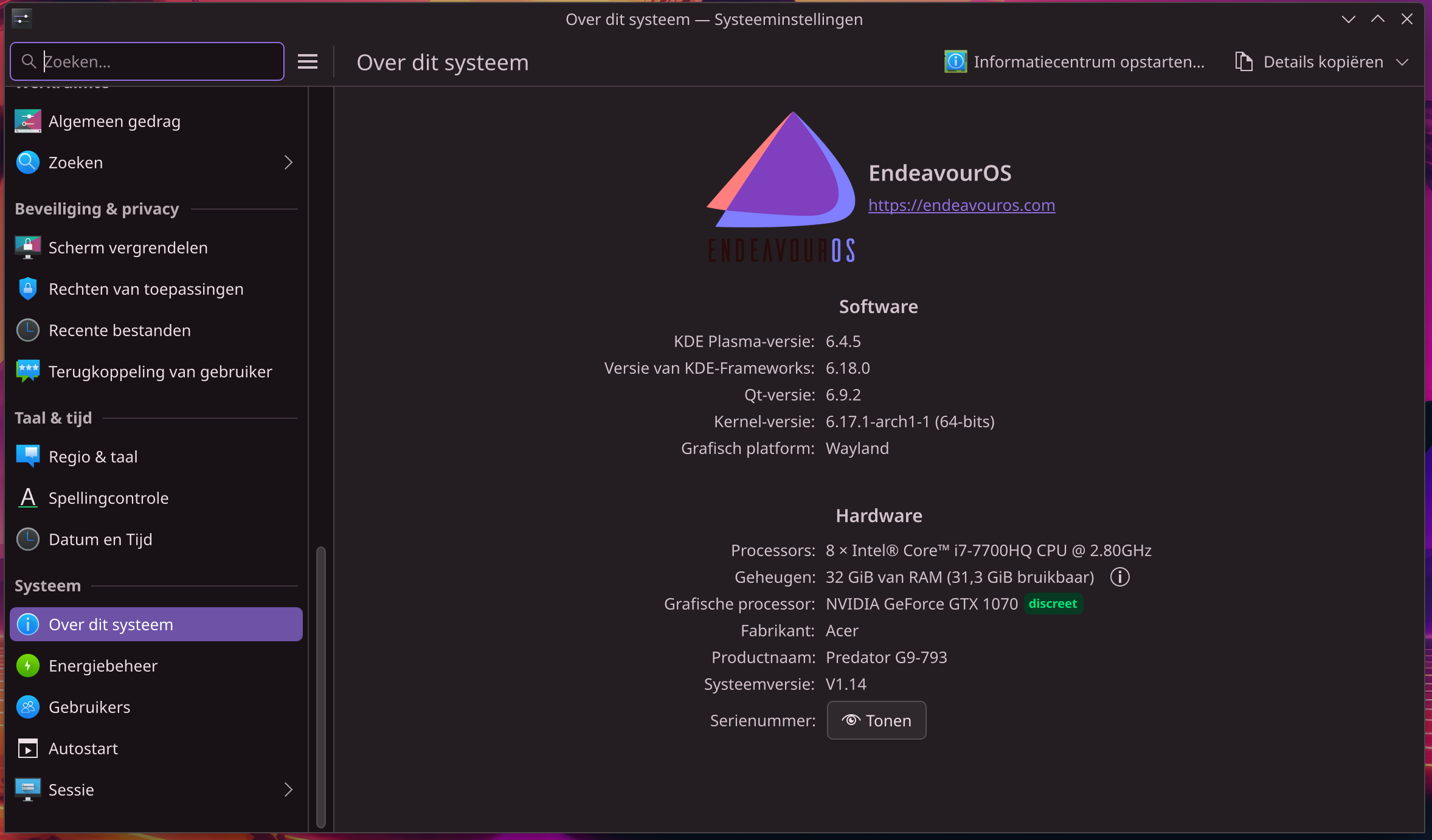Open Terugkoppeling van gebruiker stars icon

tap(28, 371)
